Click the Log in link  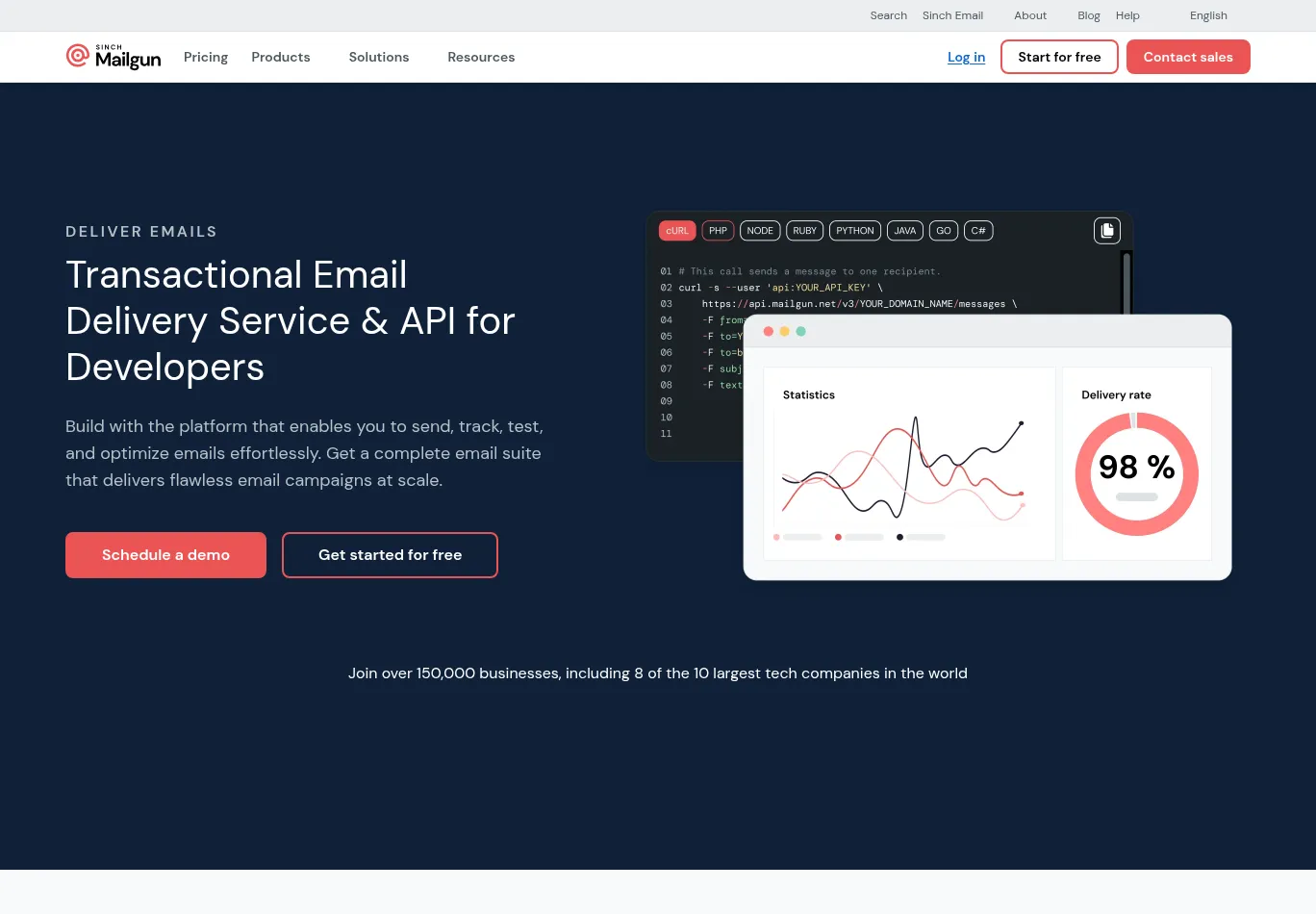tap(966, 57)
